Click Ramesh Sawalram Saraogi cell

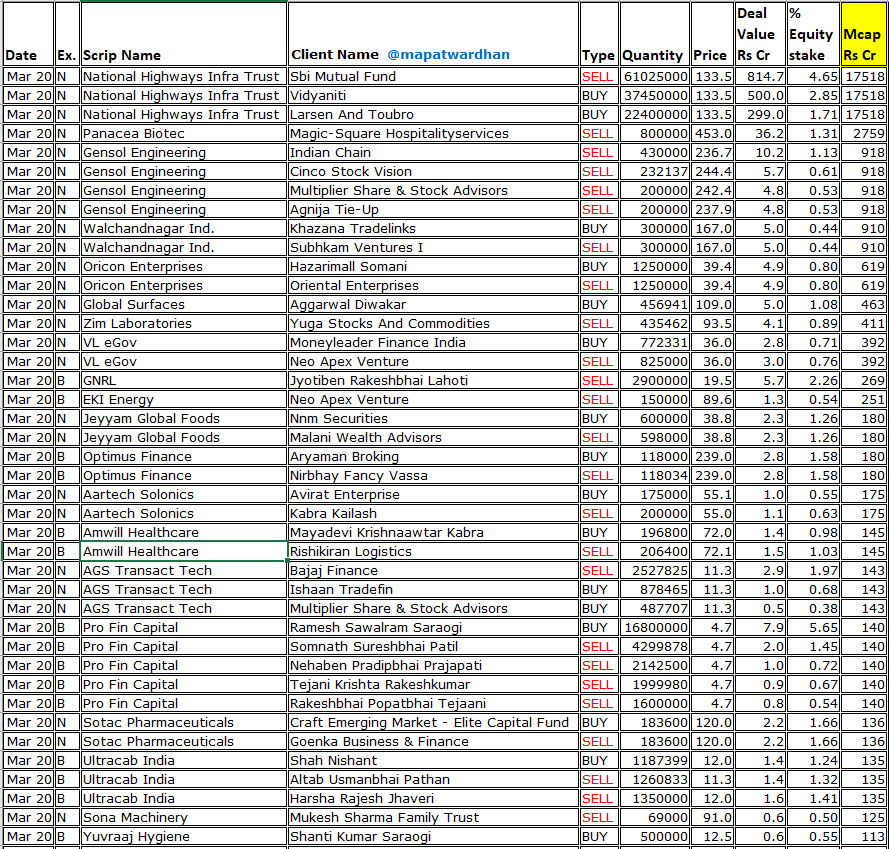click(433, 627)
